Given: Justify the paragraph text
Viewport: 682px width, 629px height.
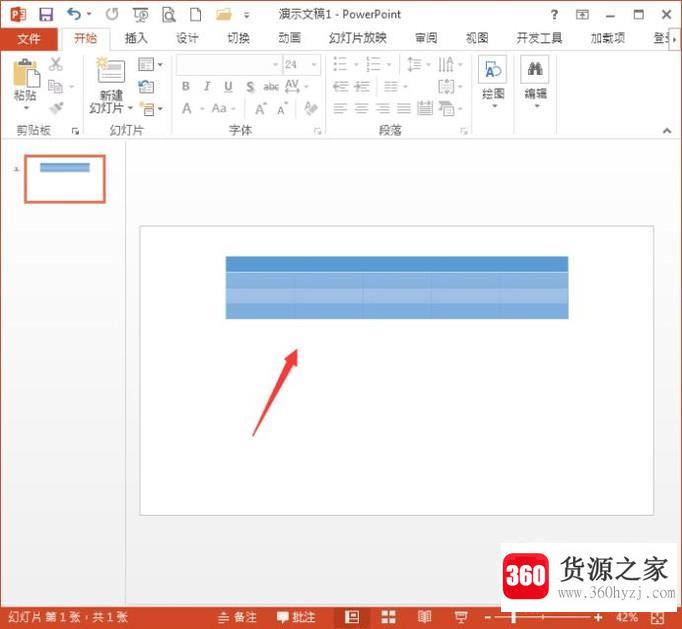Looking at the screenshot, I should [x=404, y=108].
